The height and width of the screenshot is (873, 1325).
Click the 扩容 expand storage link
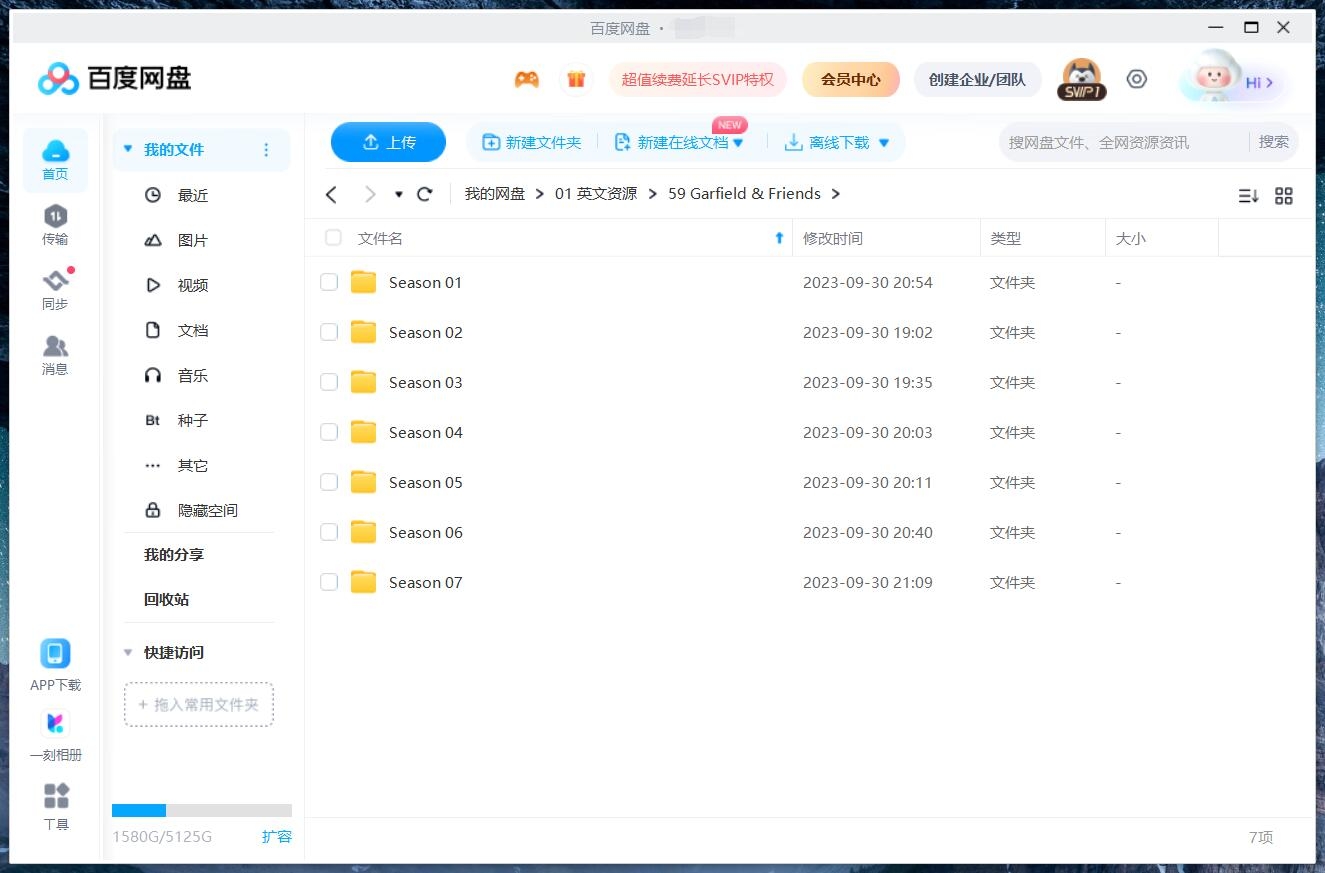277,837
